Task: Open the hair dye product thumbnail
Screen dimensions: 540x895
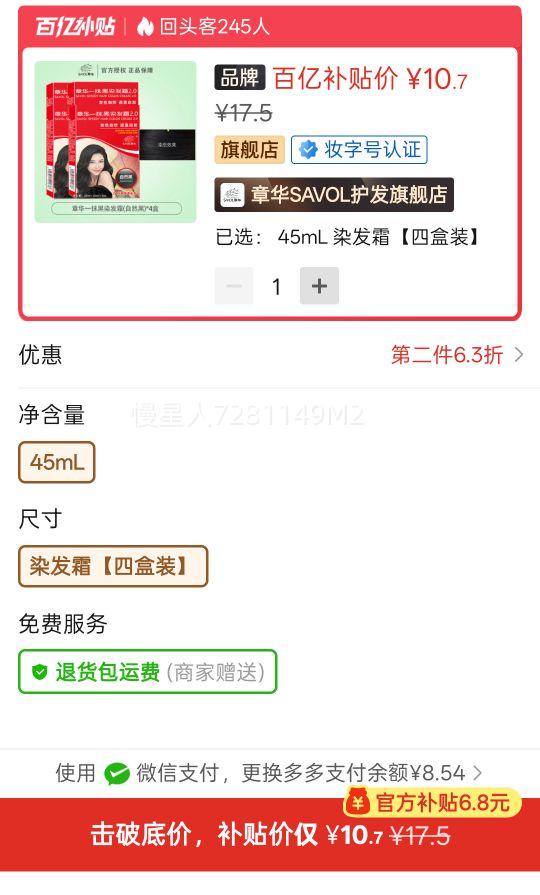Action: click(x=115, y=142)
